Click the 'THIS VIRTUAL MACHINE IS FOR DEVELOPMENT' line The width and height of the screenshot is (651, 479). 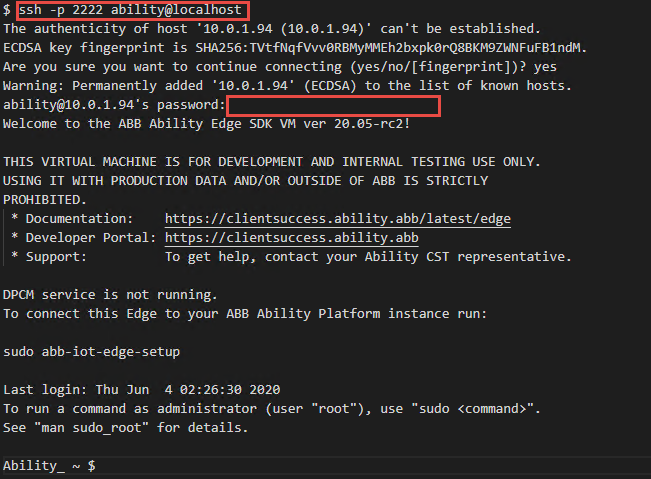click(272, 161)
